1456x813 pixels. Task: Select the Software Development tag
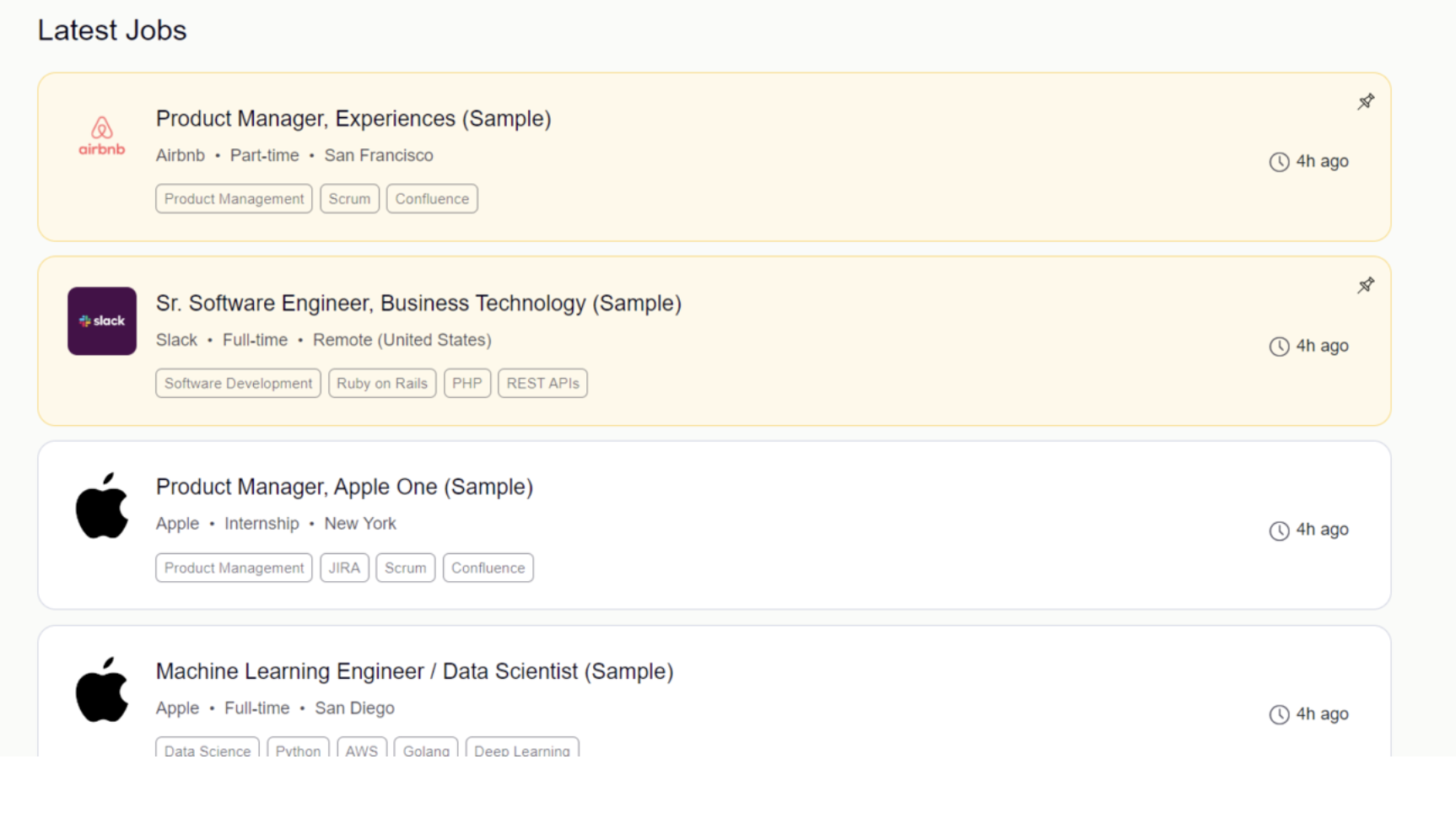238,384
